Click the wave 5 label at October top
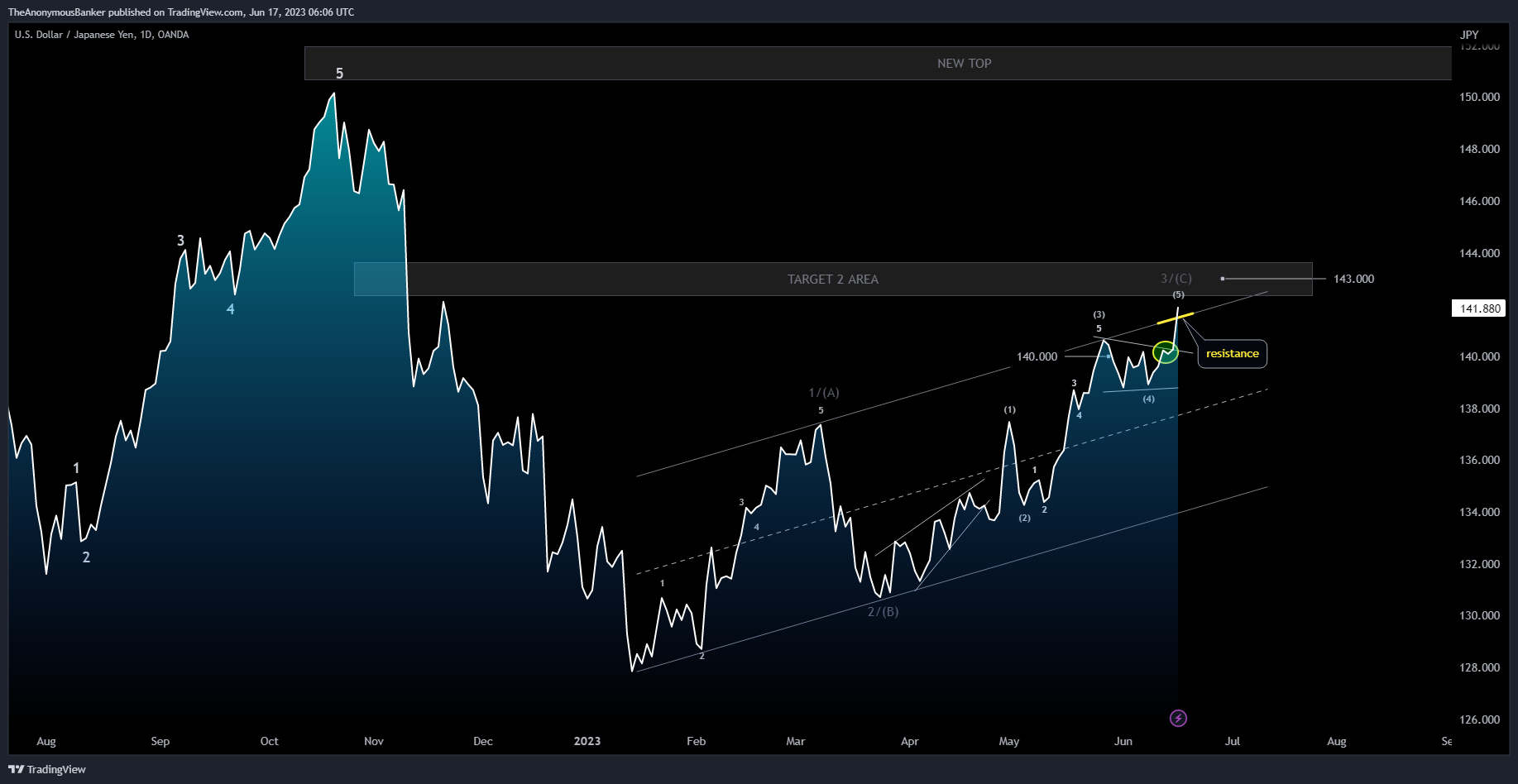Image resolution: width=1518 pixels, height=784 pixels. (x=339, y=74)
